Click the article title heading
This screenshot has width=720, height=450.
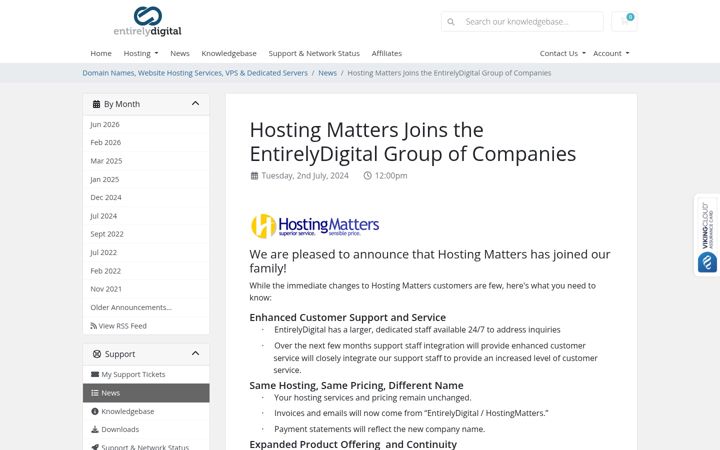tap(412, 142)
